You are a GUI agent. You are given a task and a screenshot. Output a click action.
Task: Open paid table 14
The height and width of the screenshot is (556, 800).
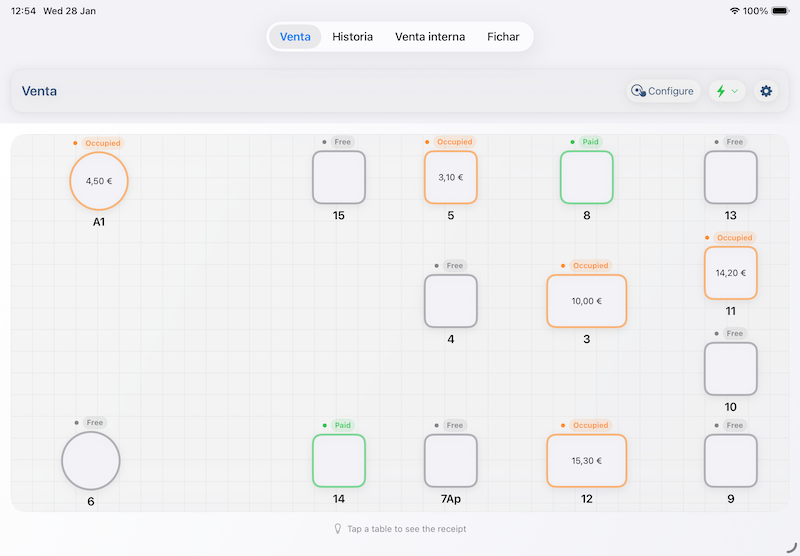pos(339,461)
